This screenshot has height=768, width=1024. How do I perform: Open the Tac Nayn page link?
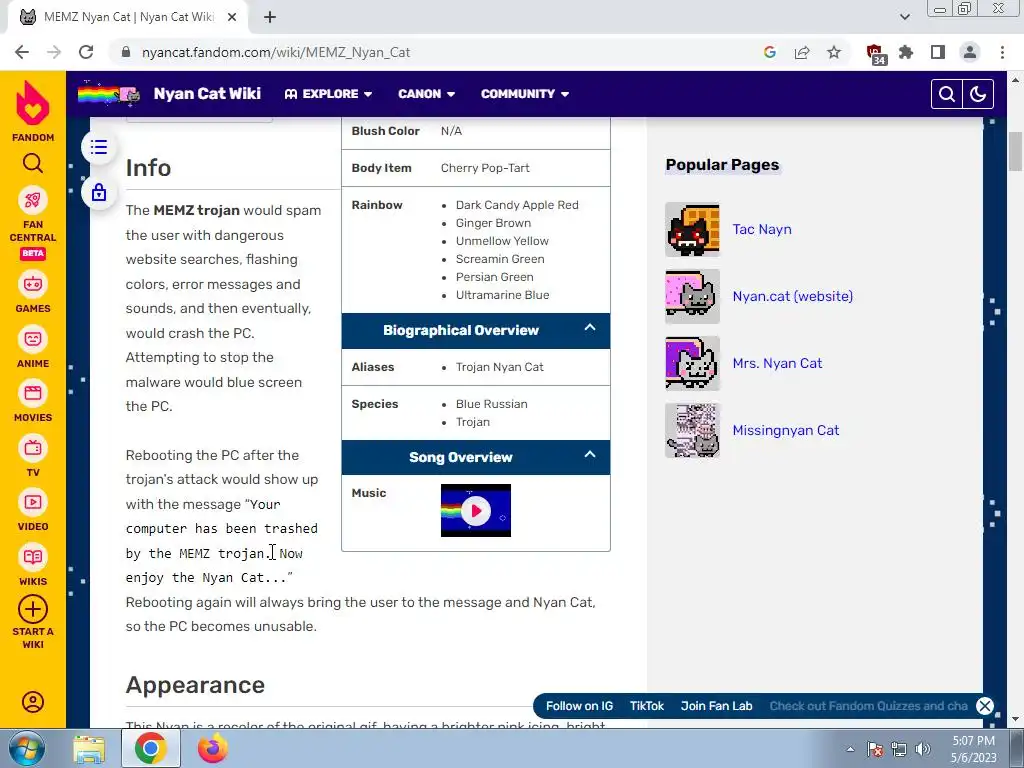click(761, 229)
